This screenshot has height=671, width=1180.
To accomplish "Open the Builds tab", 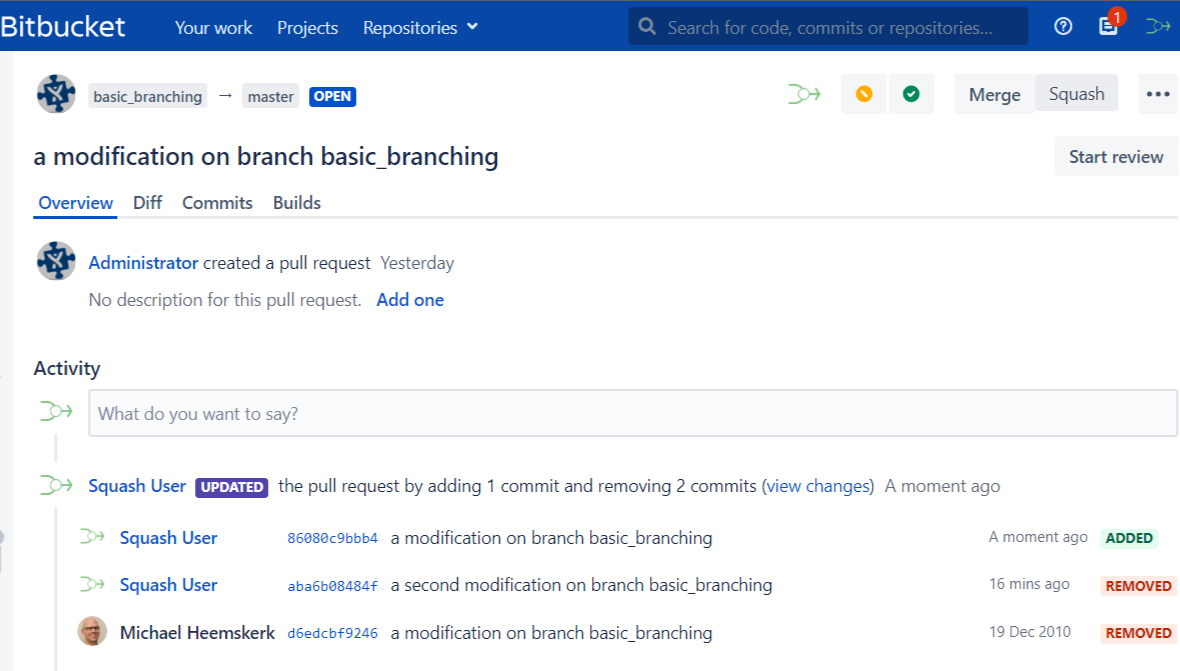I will pyautogui.click(x=297, y=203).
